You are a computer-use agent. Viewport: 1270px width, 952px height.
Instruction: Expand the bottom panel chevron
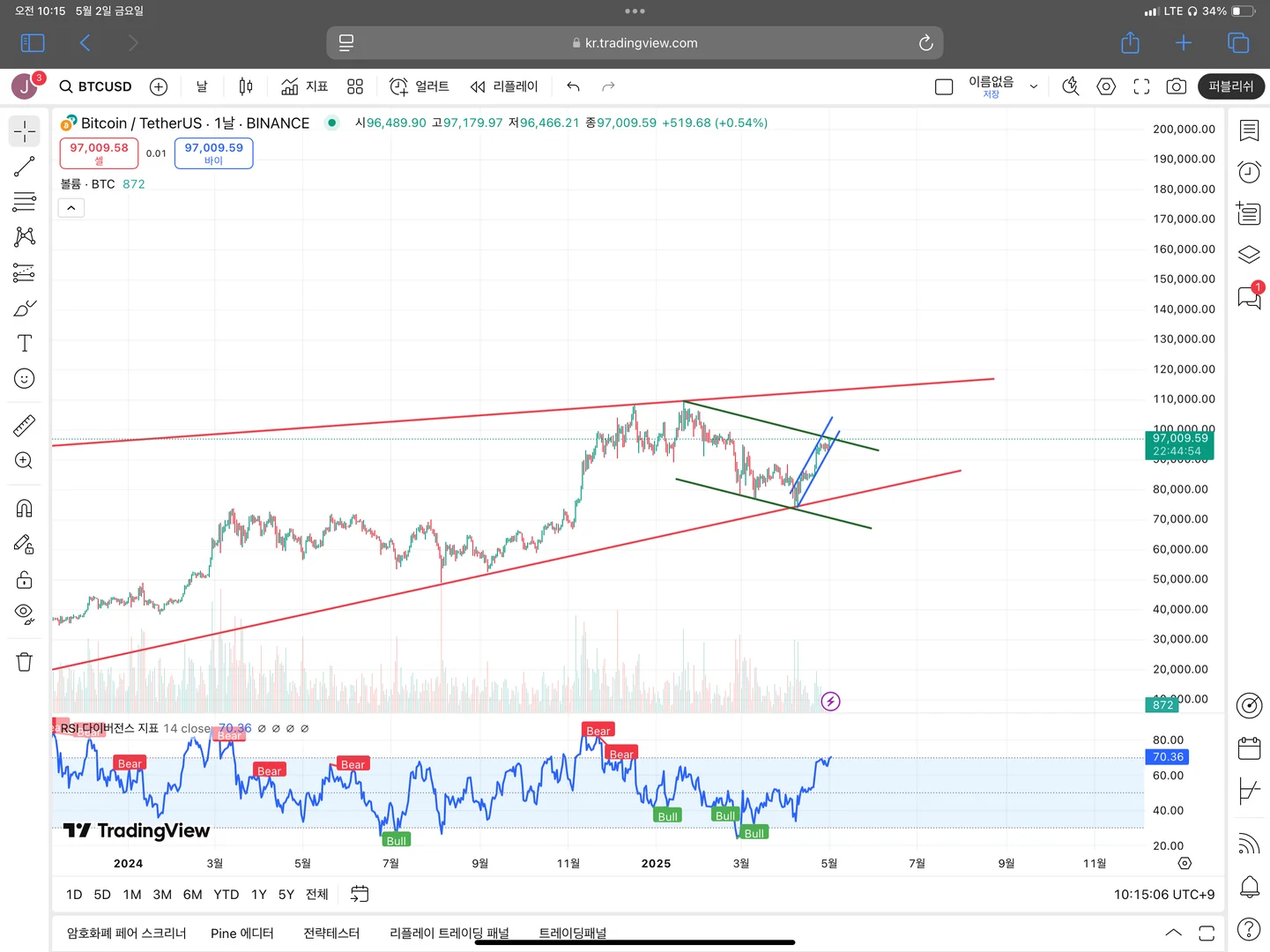tap(1174, 933)
